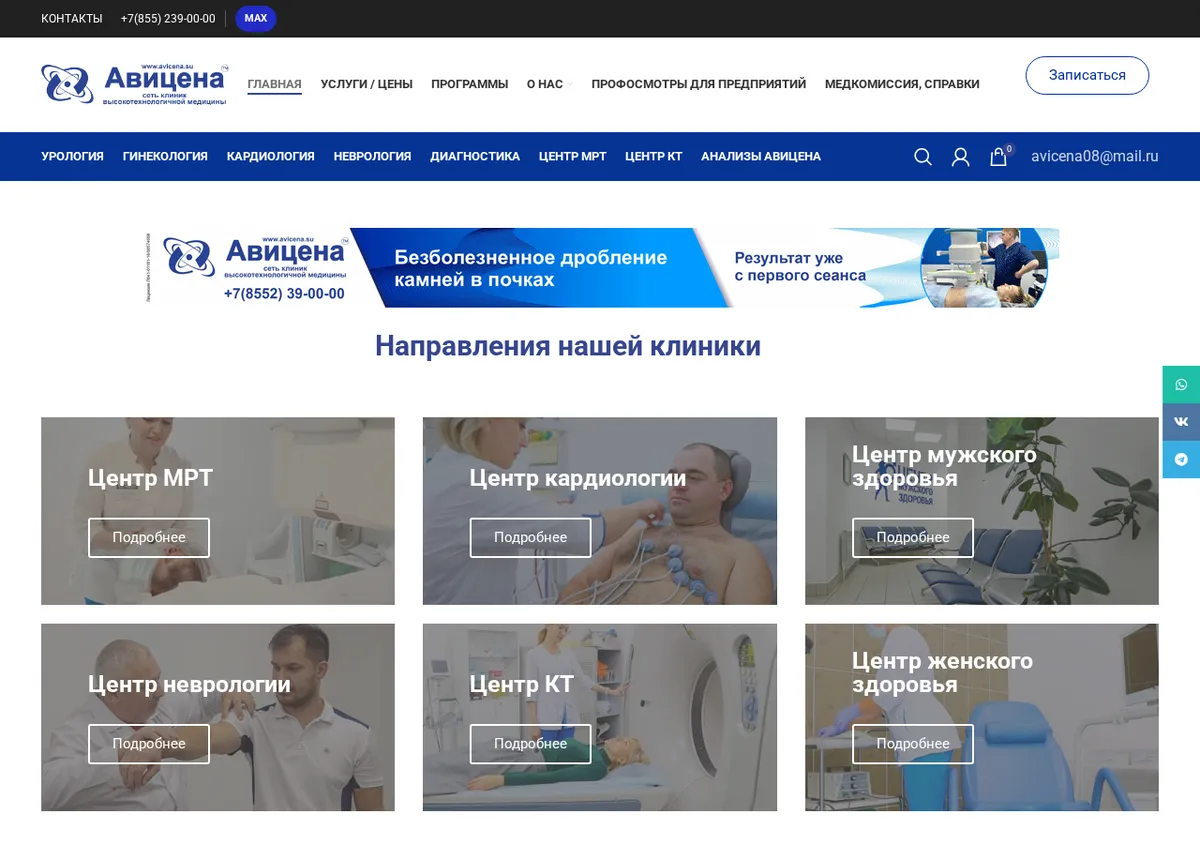The width and height of the screenshot is (1200, 844).
Task: Click the Telegram side button
Action: (x=1181, y=460)
